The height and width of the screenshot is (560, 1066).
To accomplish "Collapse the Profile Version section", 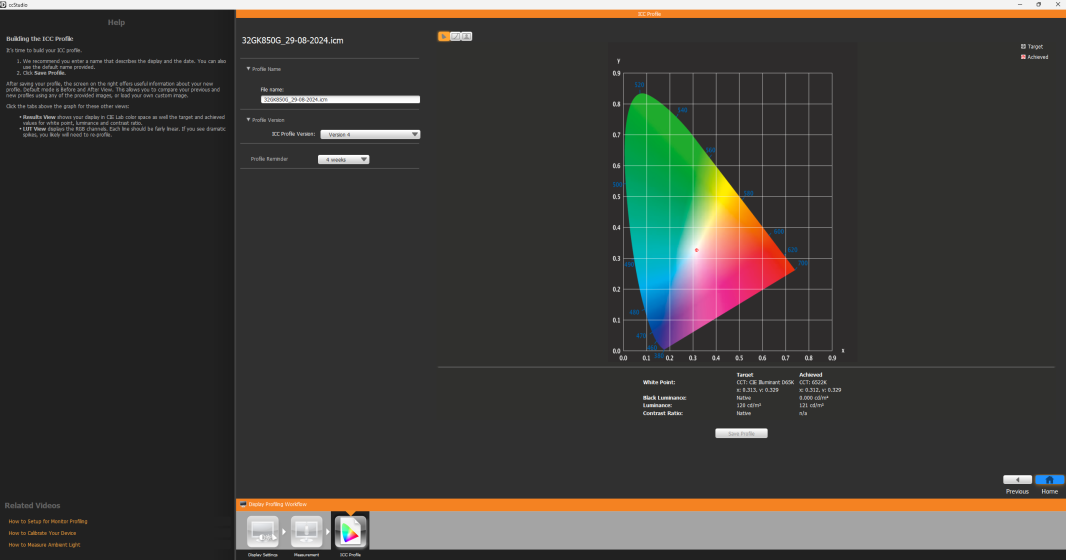I will click(x=248, y=120).
